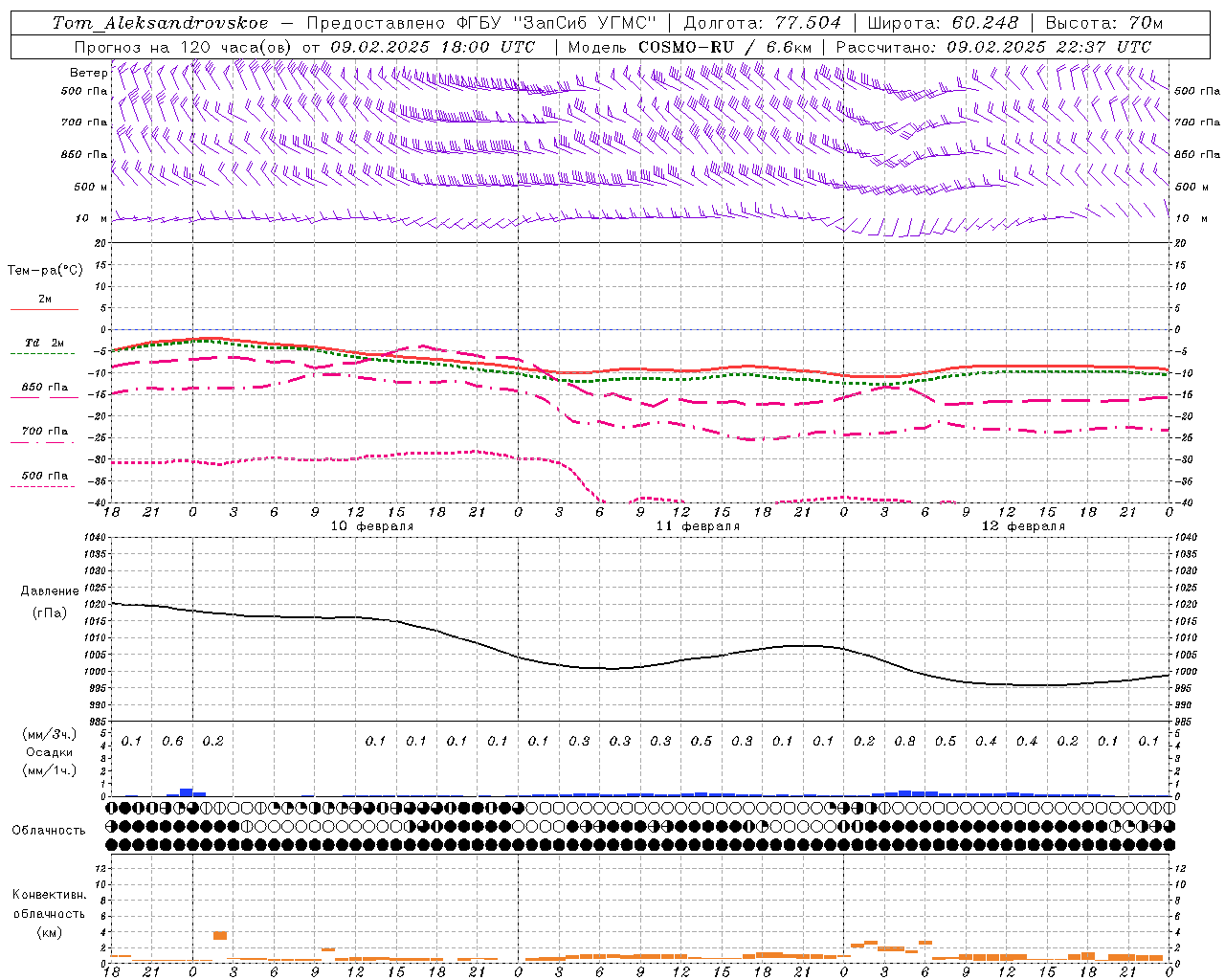This screenshot has height=980, width=1225.
Task: Click the Ветер wind panel label
Action: [x=88, y=73]
